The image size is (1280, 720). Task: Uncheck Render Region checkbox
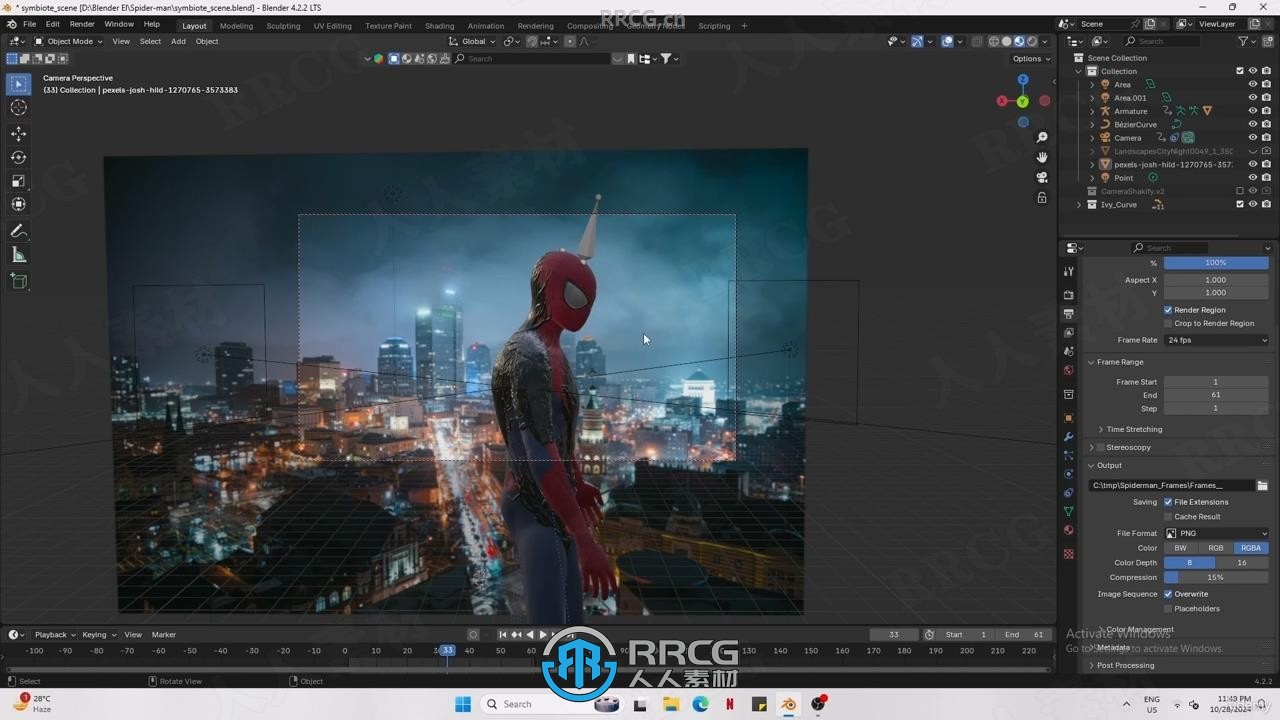pyautogui.click(x=1168, y=310)
